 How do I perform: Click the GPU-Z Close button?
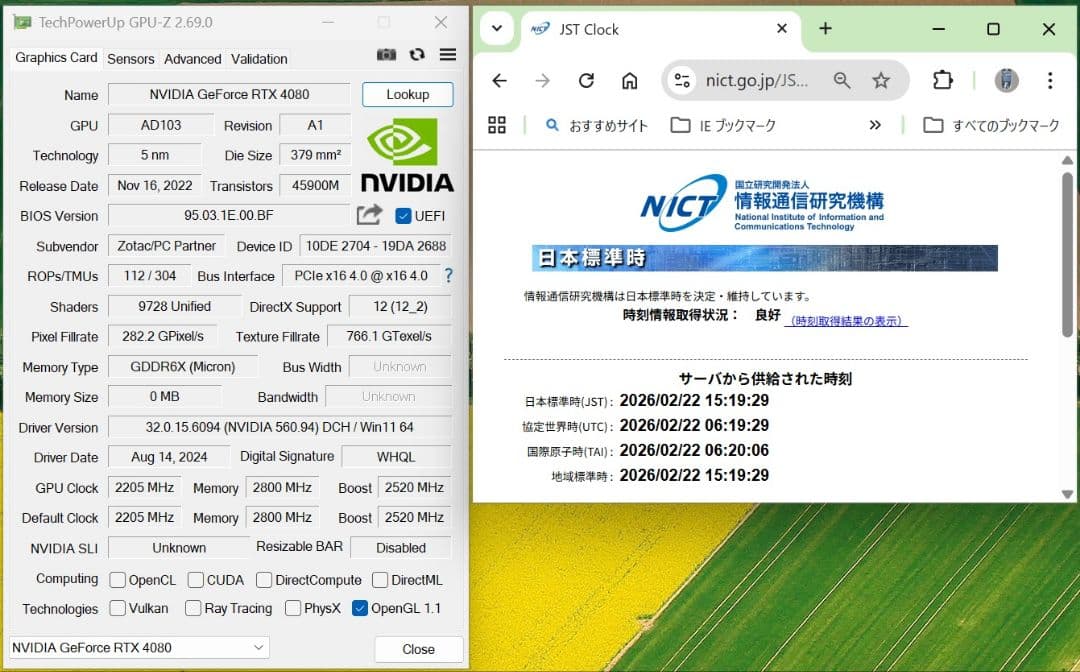(418, 649)
